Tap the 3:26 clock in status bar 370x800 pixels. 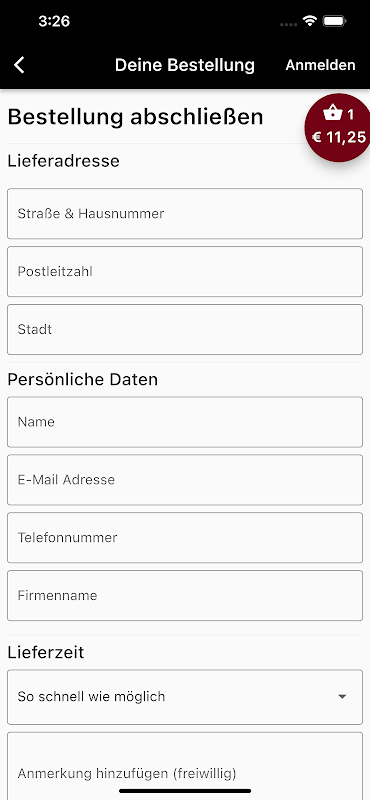coord(54,21)
